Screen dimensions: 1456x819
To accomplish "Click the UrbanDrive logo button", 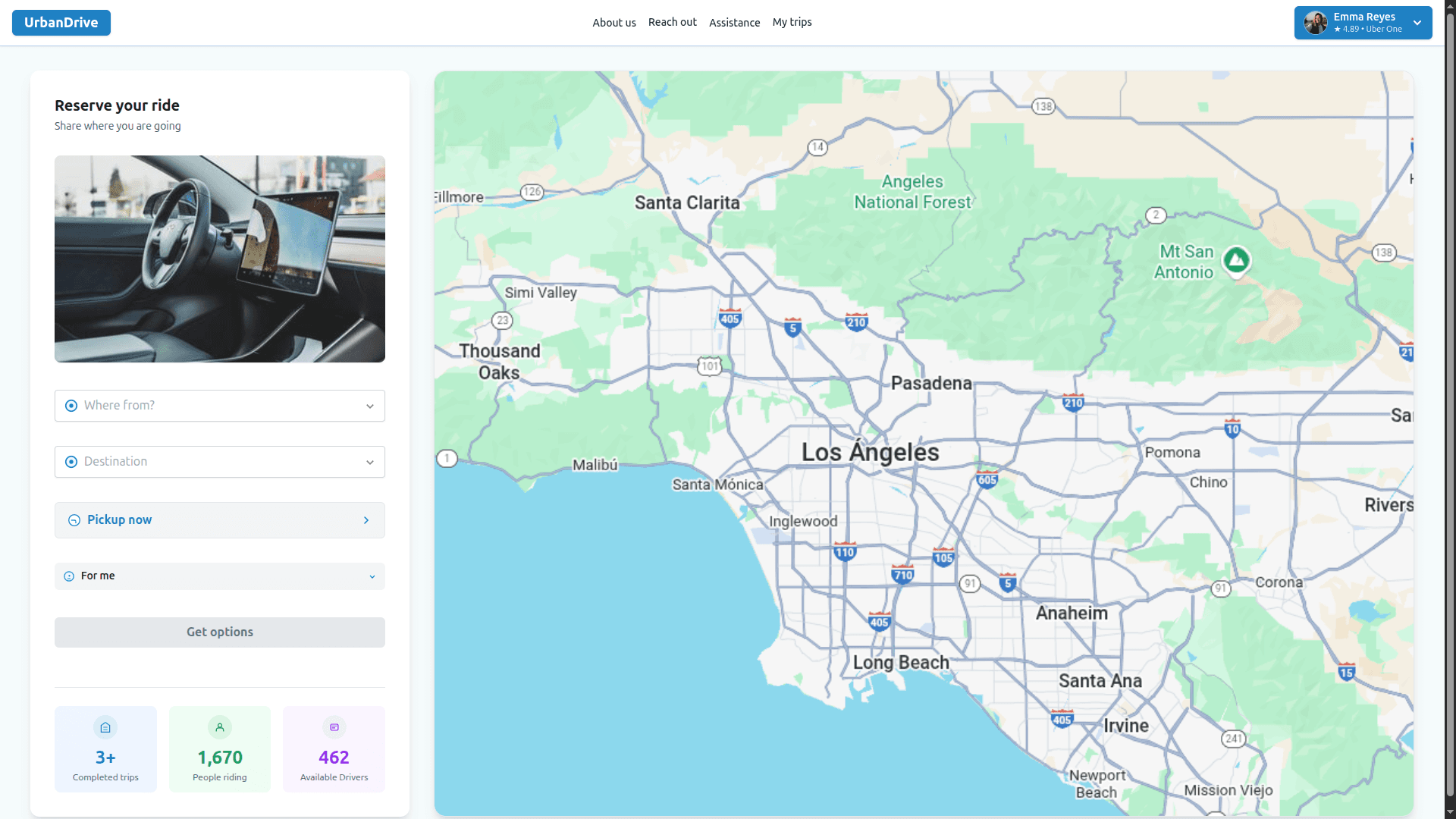I will click(x=61, y=23).
